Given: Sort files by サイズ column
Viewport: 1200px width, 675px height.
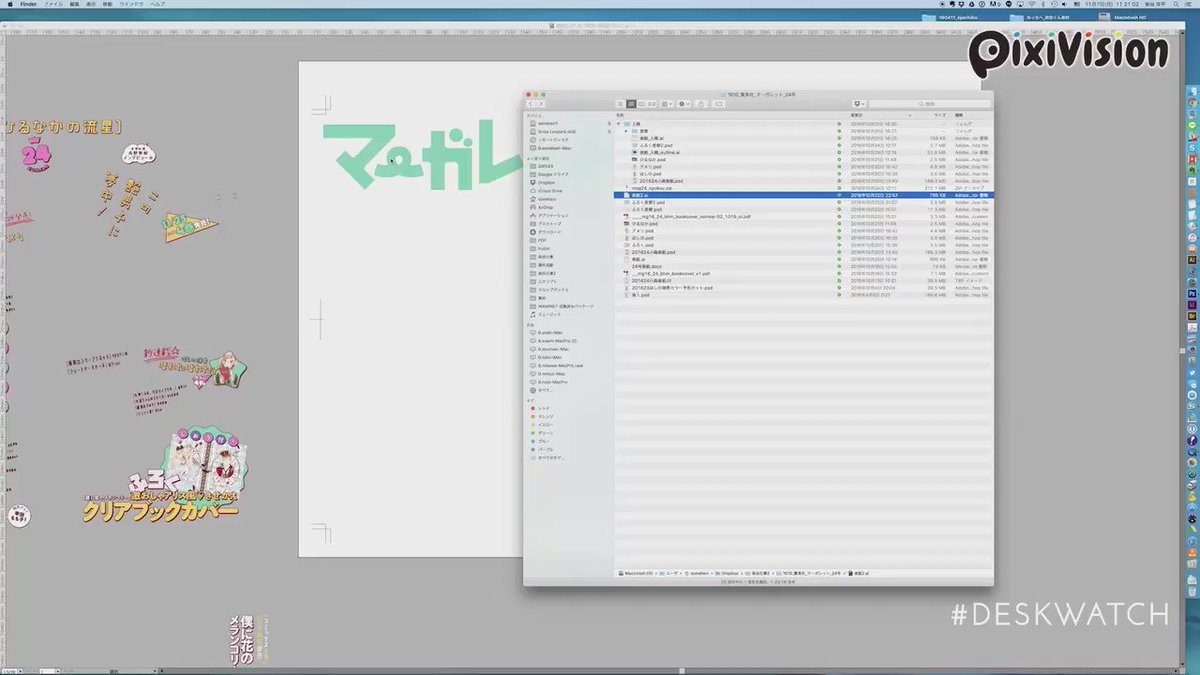Looking at the screenshot, I should point(939,116).
